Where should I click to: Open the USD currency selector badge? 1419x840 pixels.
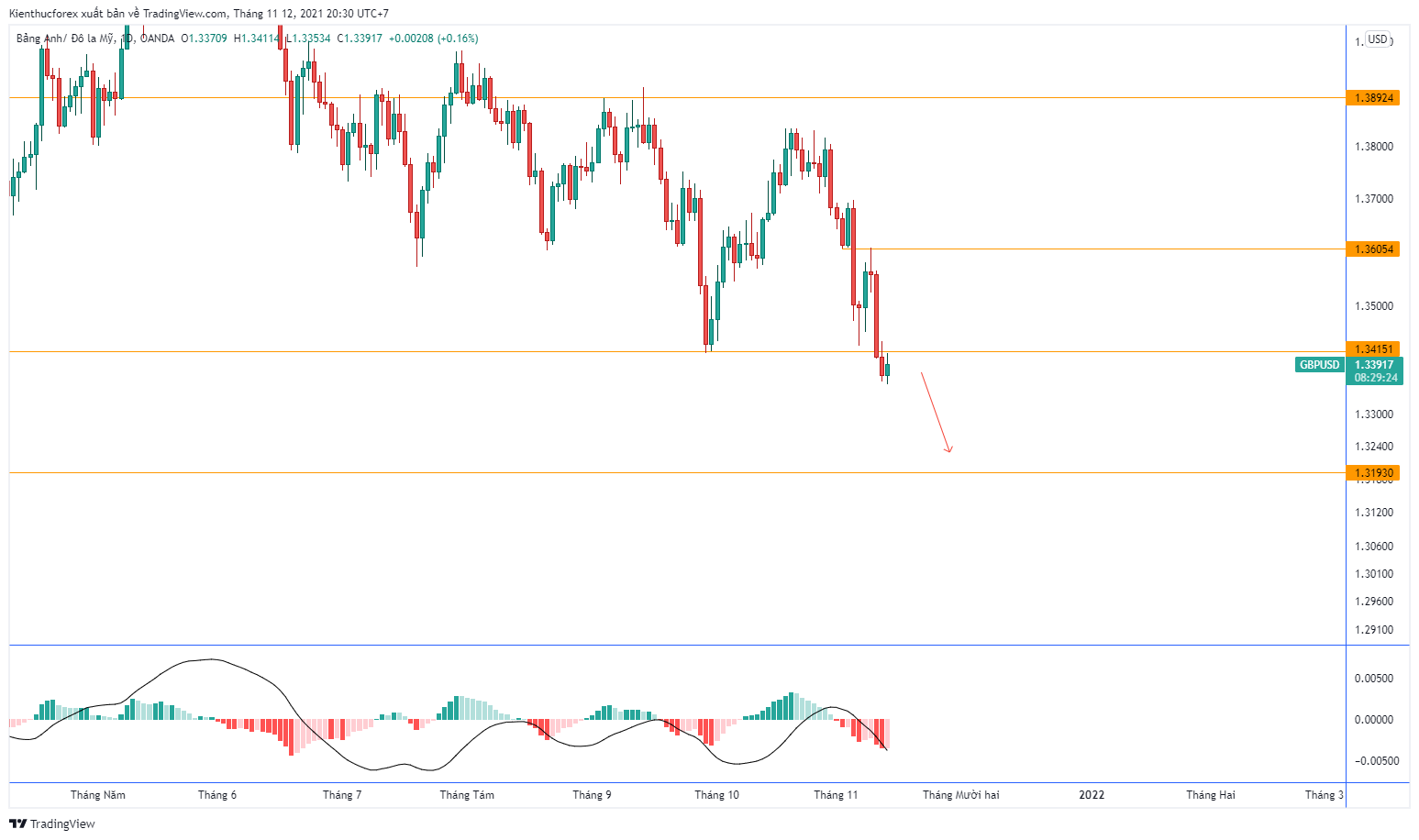click(x=1378, y=39)
